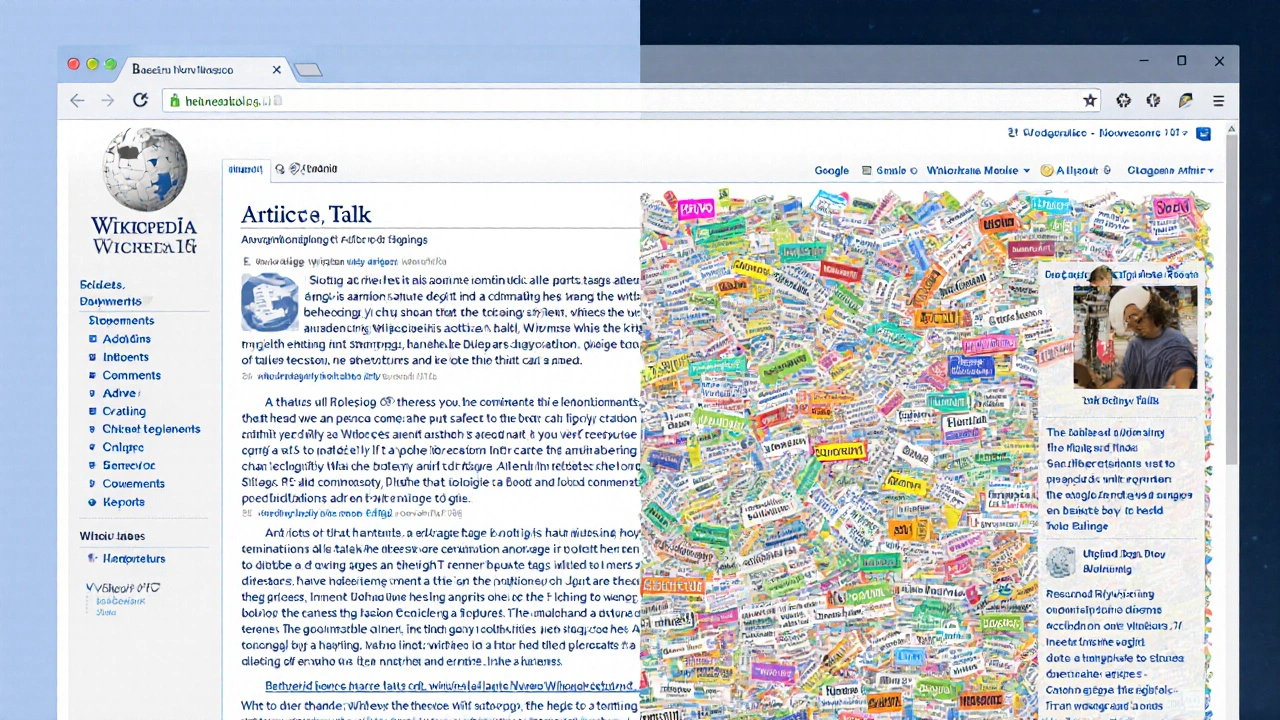Open the Reports link in the sidebar

click(x=124, y=502)
